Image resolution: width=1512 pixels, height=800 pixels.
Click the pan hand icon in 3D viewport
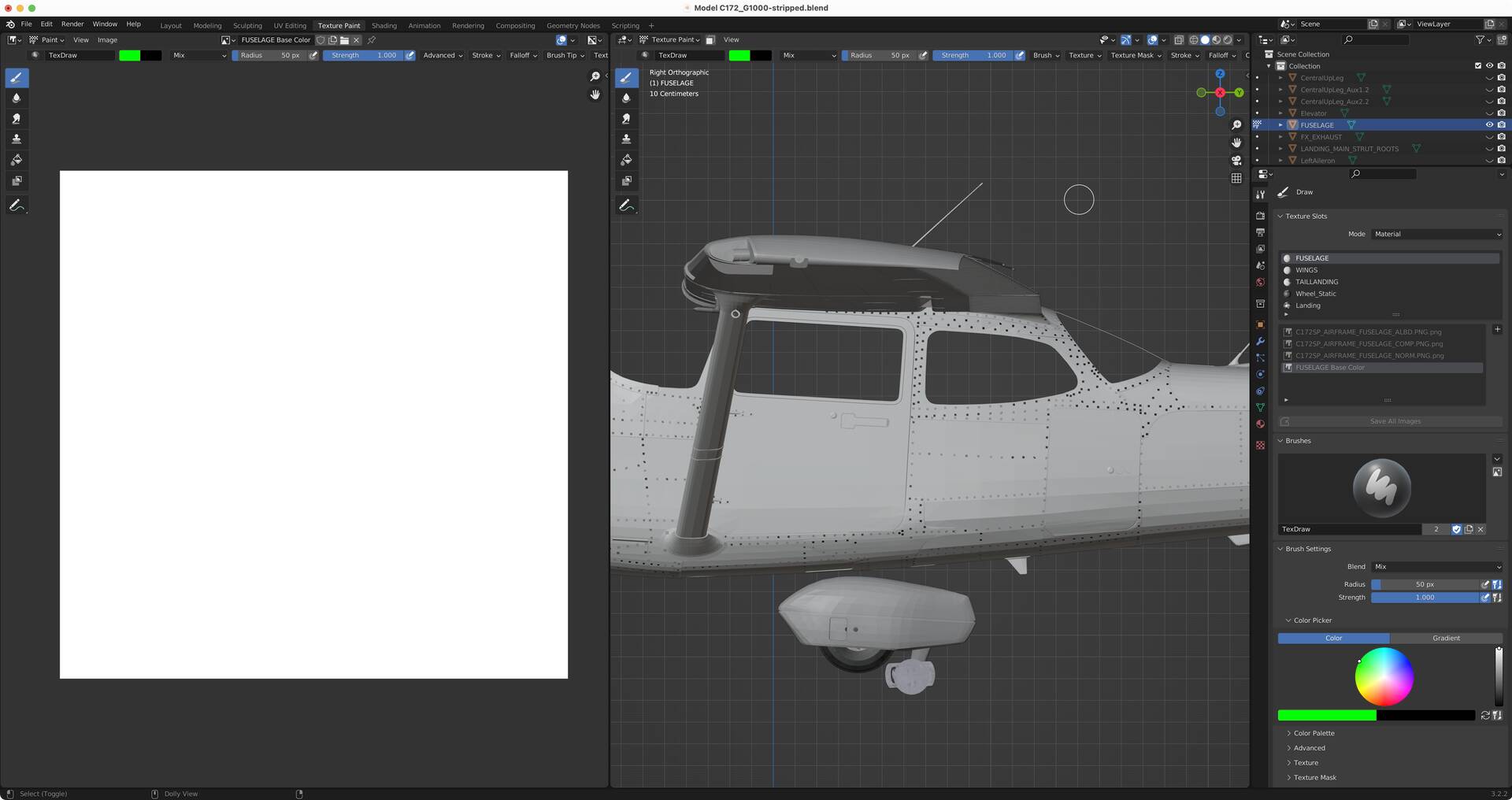tap(1236, 143)
